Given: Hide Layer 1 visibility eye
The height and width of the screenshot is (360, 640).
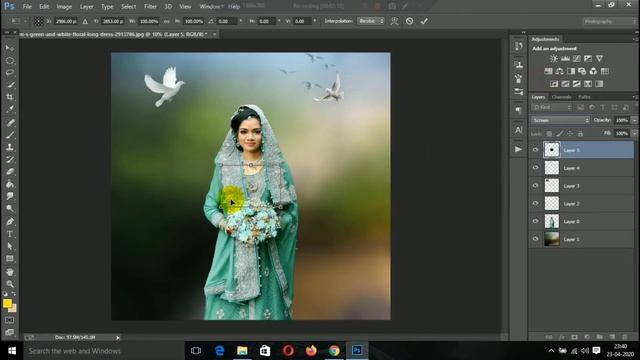Looking at the screenshot, I should [x=536, y=239].
